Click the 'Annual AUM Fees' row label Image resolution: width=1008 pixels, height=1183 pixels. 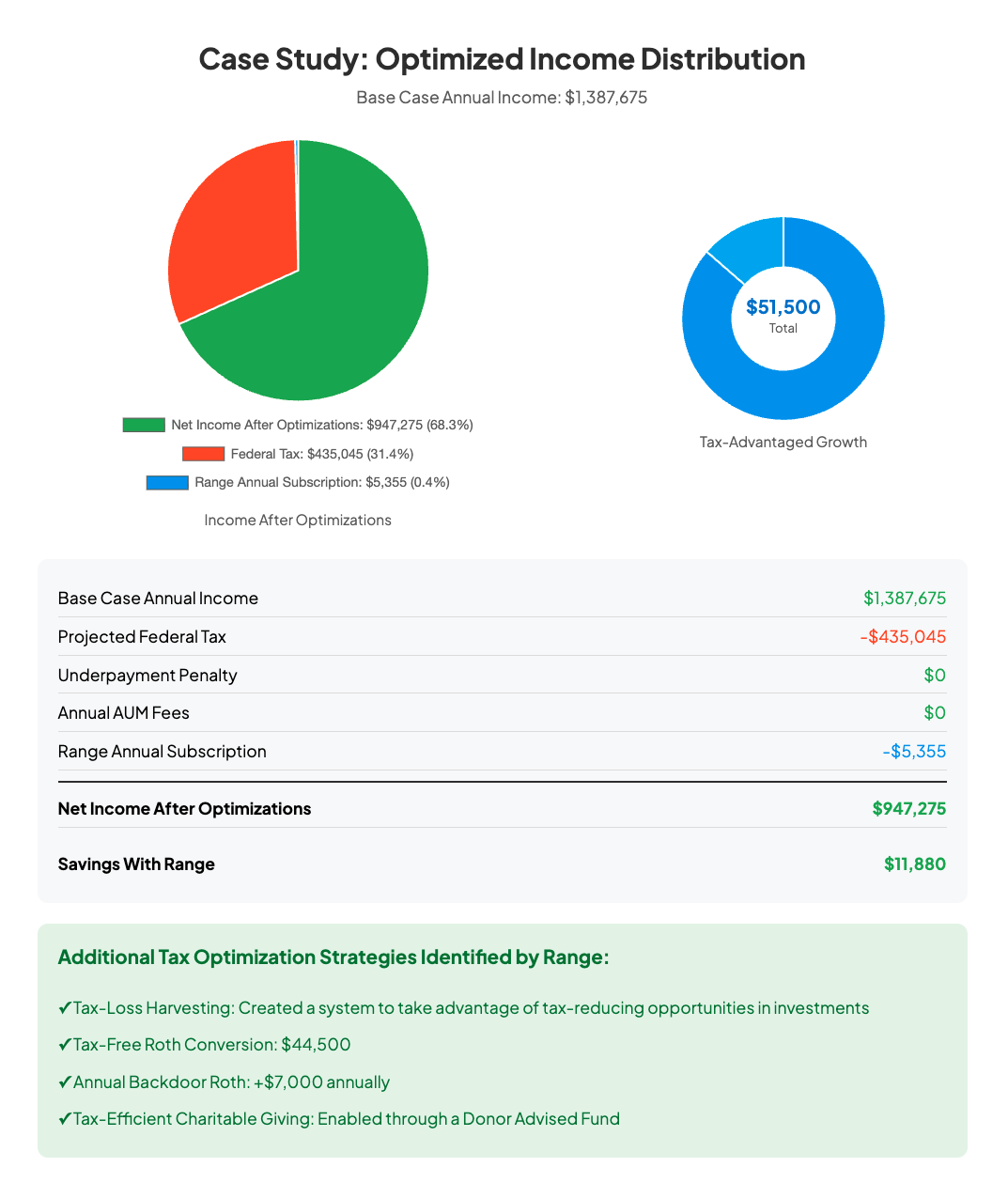[x=124, y=713]
